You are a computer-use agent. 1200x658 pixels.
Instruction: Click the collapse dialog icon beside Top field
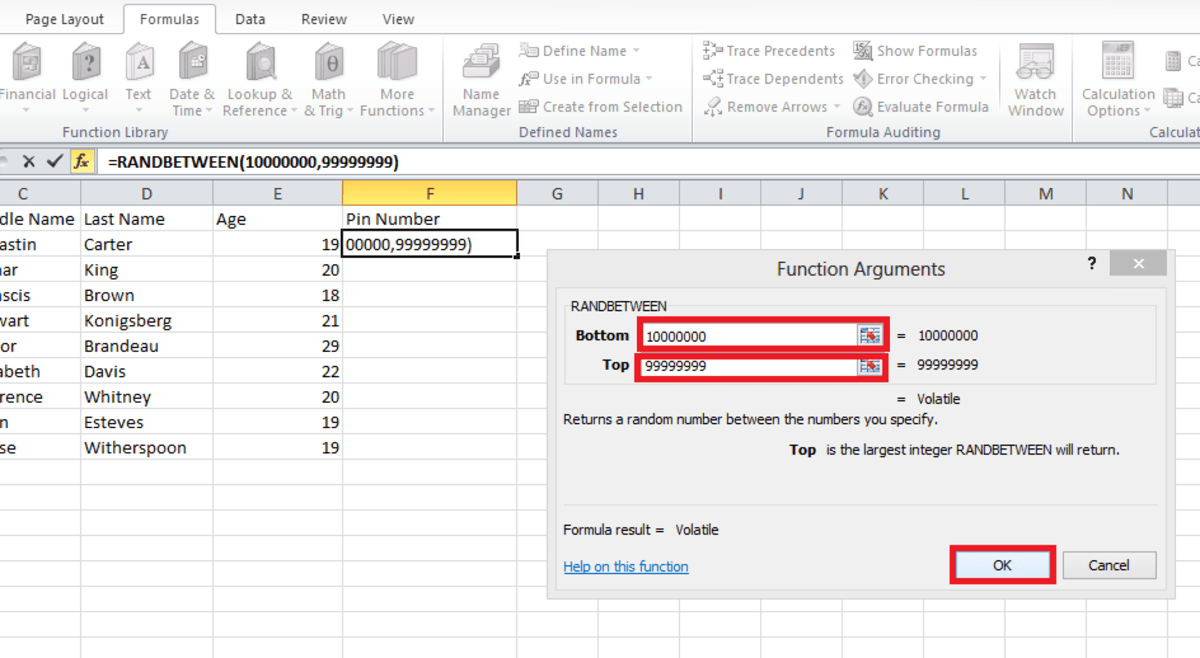click(870, 365)
